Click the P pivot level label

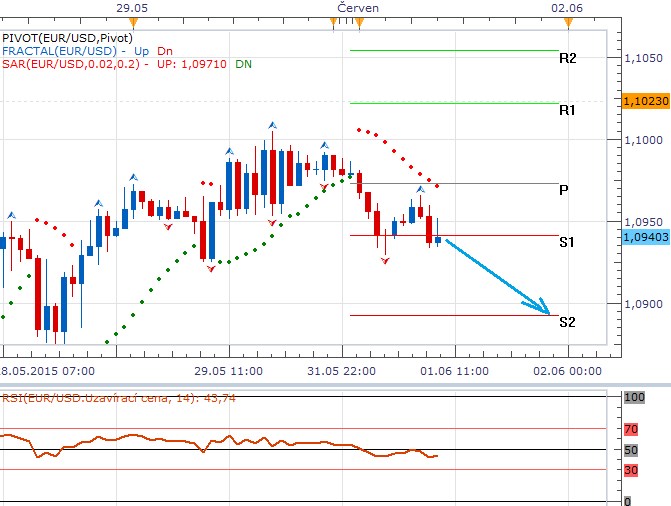point(564,189)
